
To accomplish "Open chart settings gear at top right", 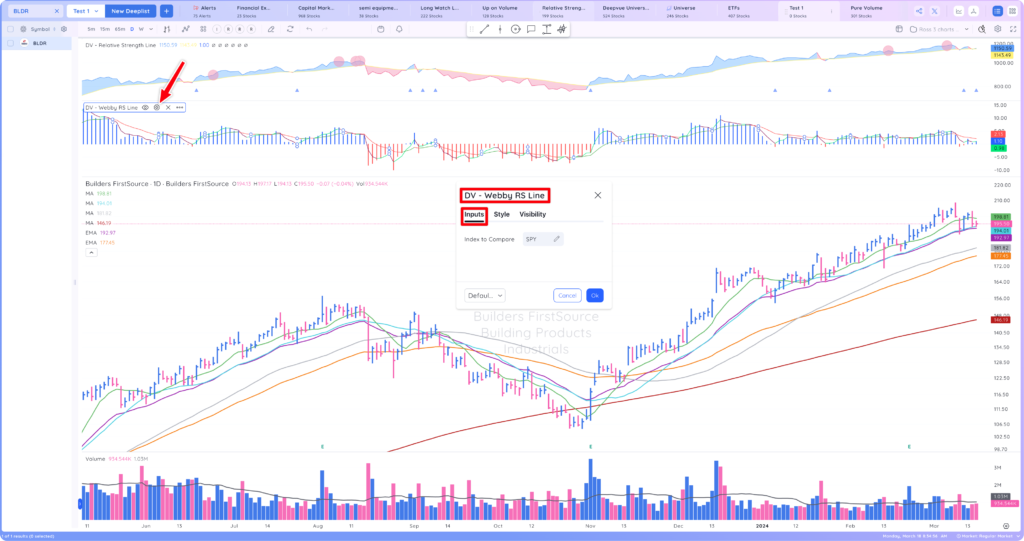I will coord(997,29).
